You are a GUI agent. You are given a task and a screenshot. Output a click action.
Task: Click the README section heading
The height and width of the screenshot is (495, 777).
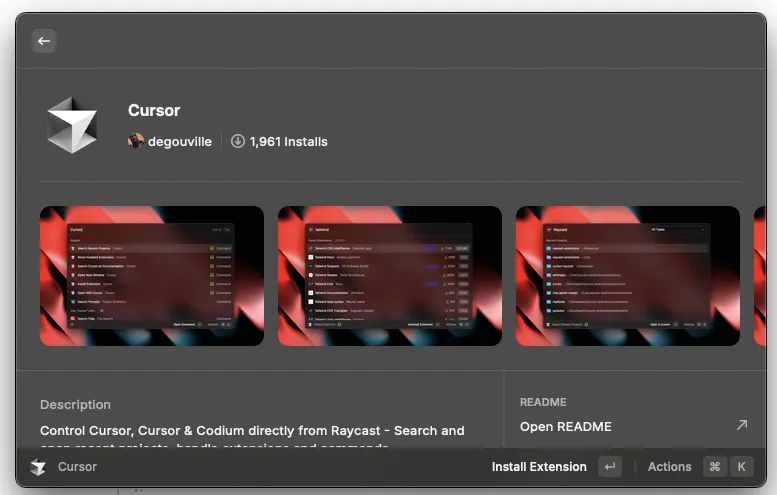click(543, 402)
